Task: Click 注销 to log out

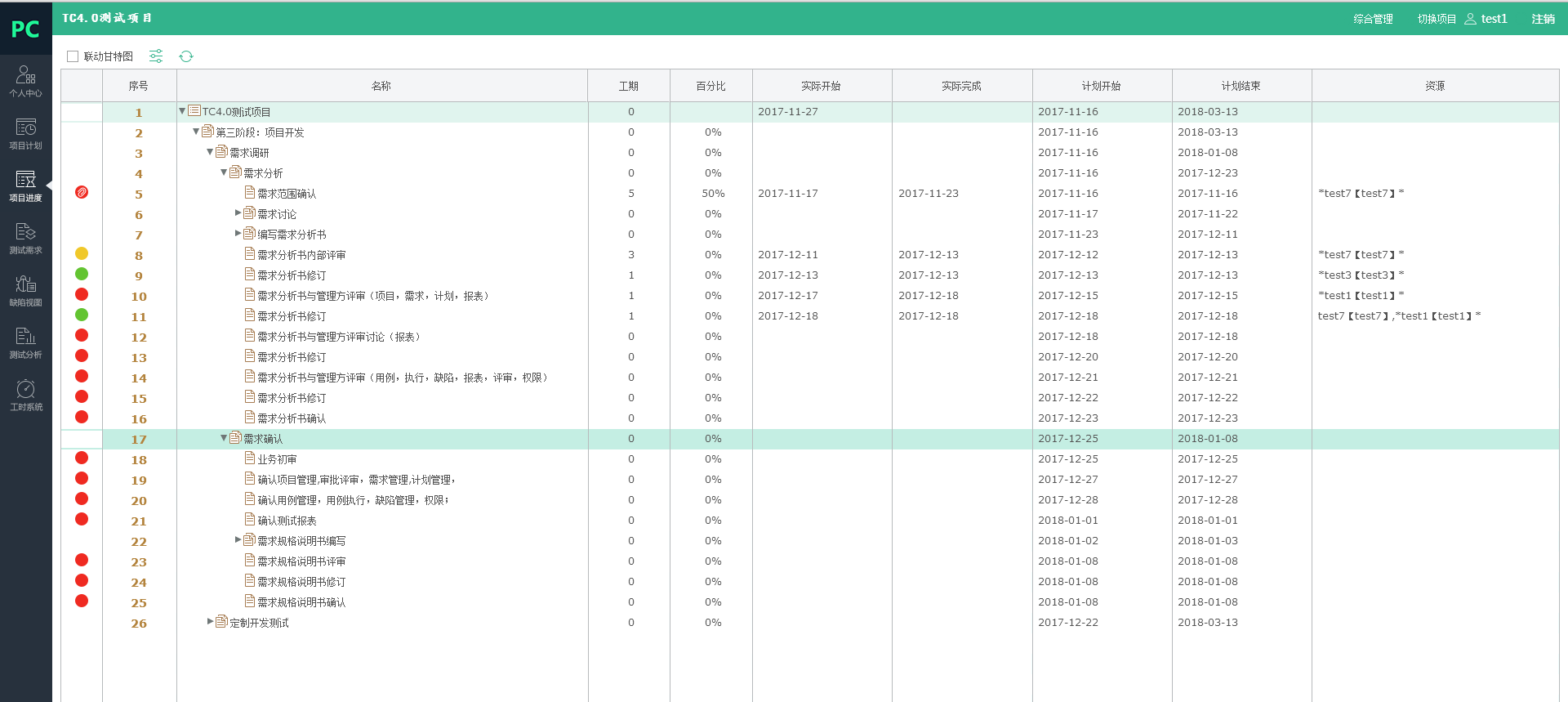Action: (x=1543, y=19)
